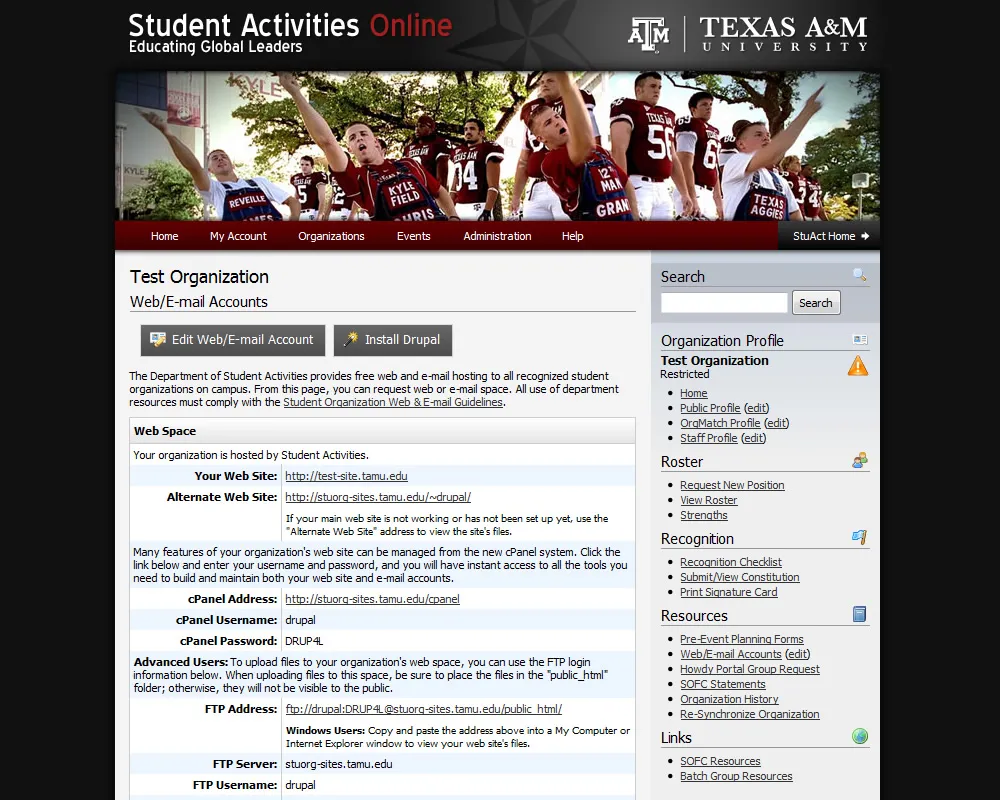Open the cPanel address link

coord(372,599)
